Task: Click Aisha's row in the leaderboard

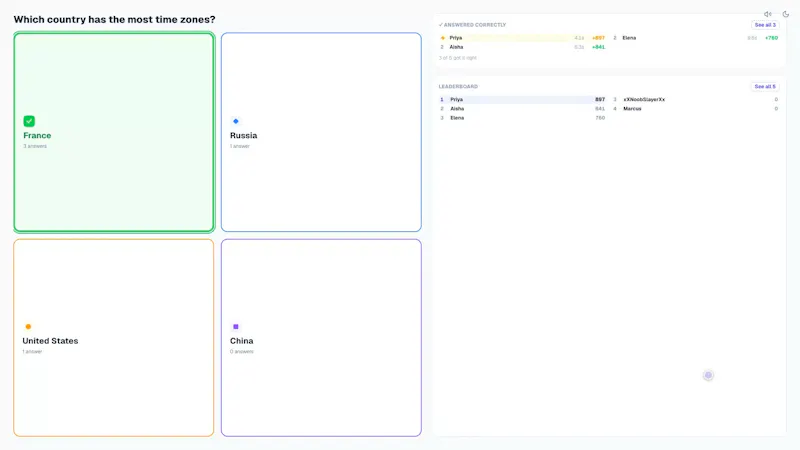Action: [x=522, y=109]
